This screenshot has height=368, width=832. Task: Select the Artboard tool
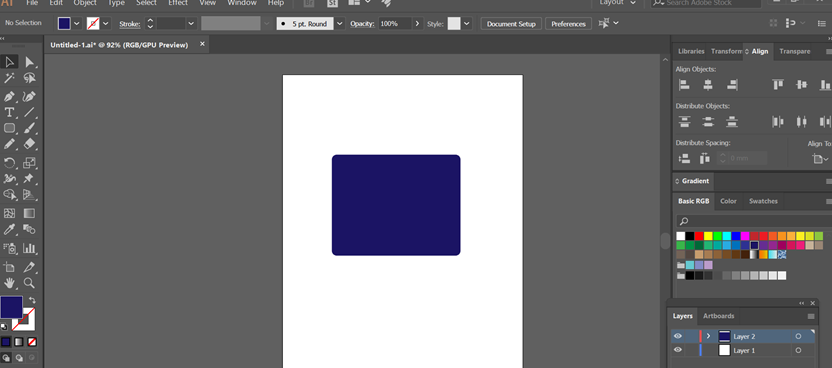10,267
